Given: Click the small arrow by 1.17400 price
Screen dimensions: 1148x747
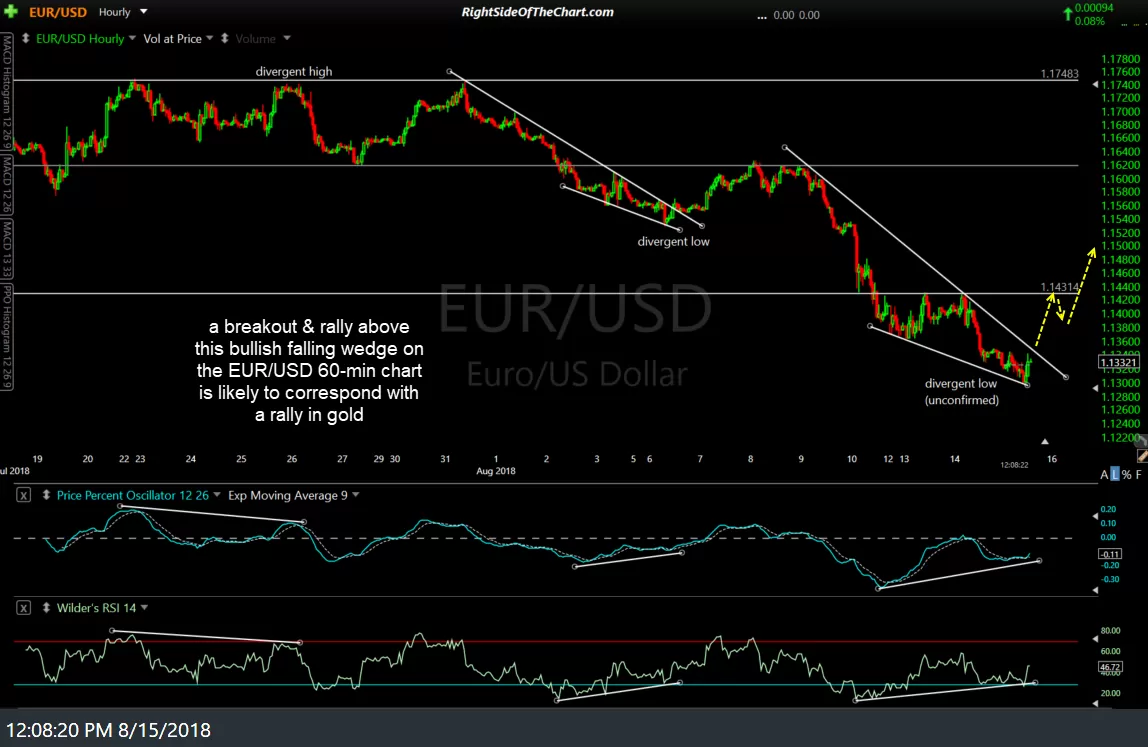Looking at the screenshot, I should click(x=1095, y=85).
